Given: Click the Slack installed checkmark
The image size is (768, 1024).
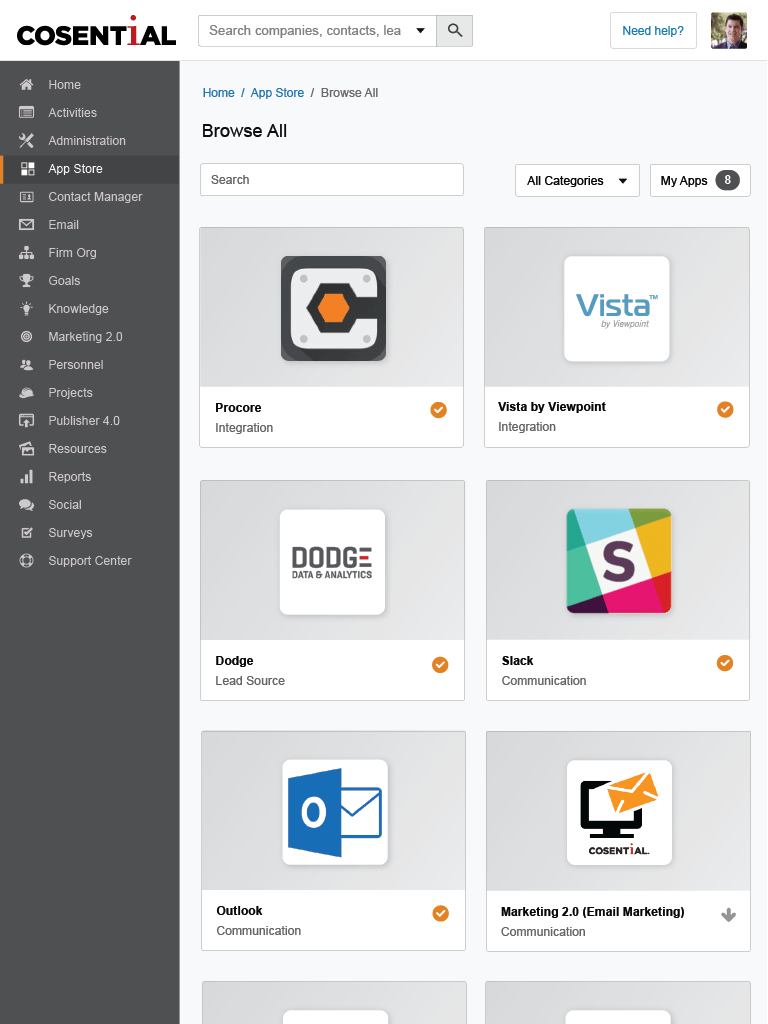Looking at the screenshot, I should [x=725, y=664].
